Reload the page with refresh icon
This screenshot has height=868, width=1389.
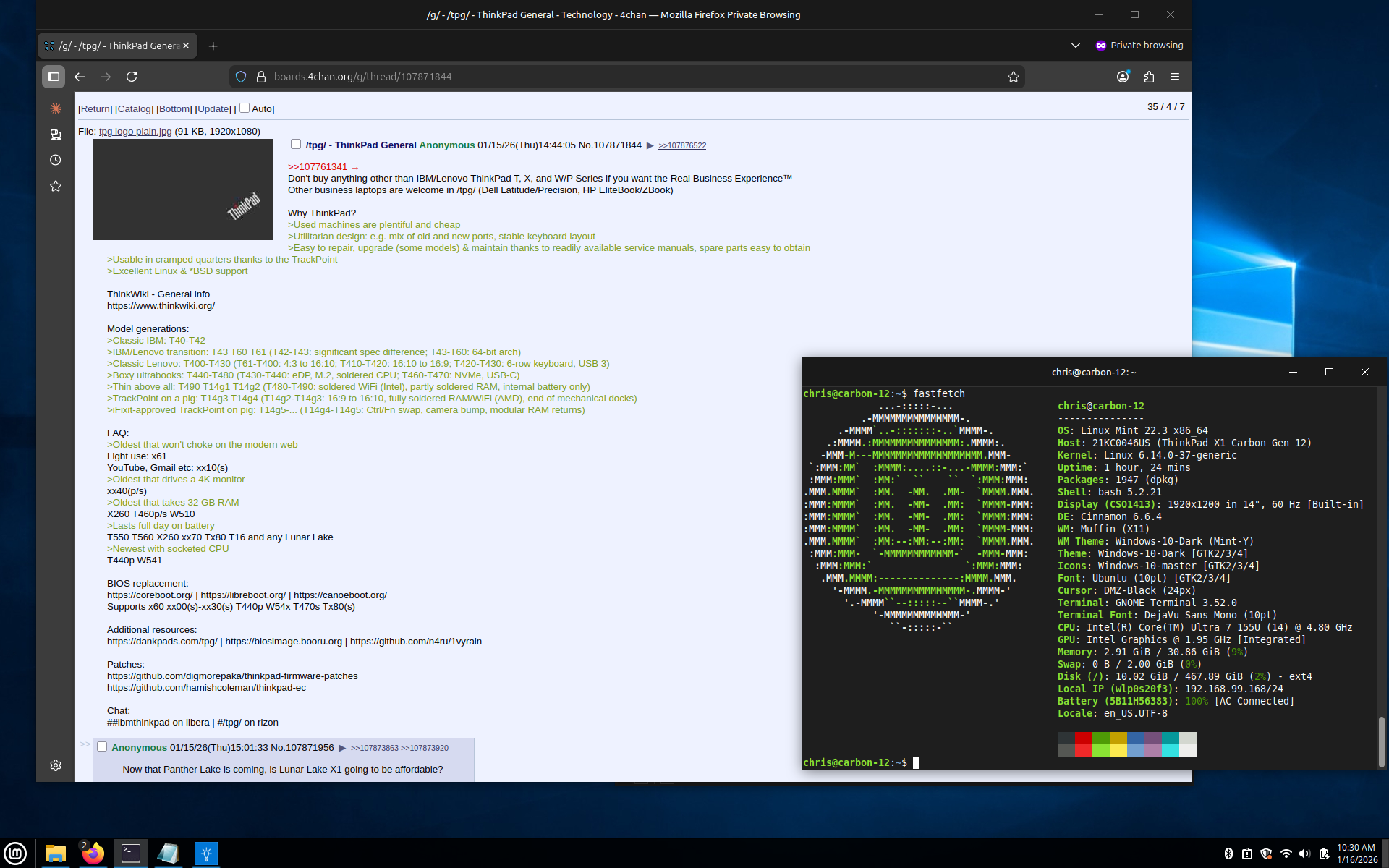tap(132, 77)
